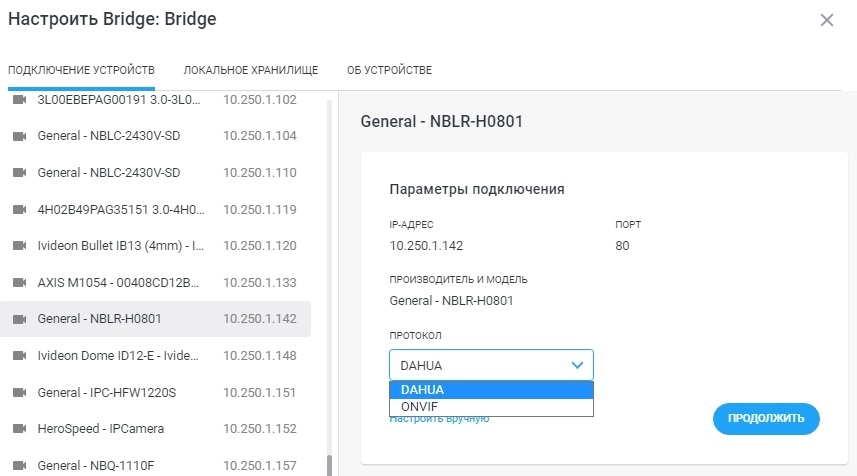Select General - NBLC-2430V-SD at 10.250.1.104

(x=109, y=136)
